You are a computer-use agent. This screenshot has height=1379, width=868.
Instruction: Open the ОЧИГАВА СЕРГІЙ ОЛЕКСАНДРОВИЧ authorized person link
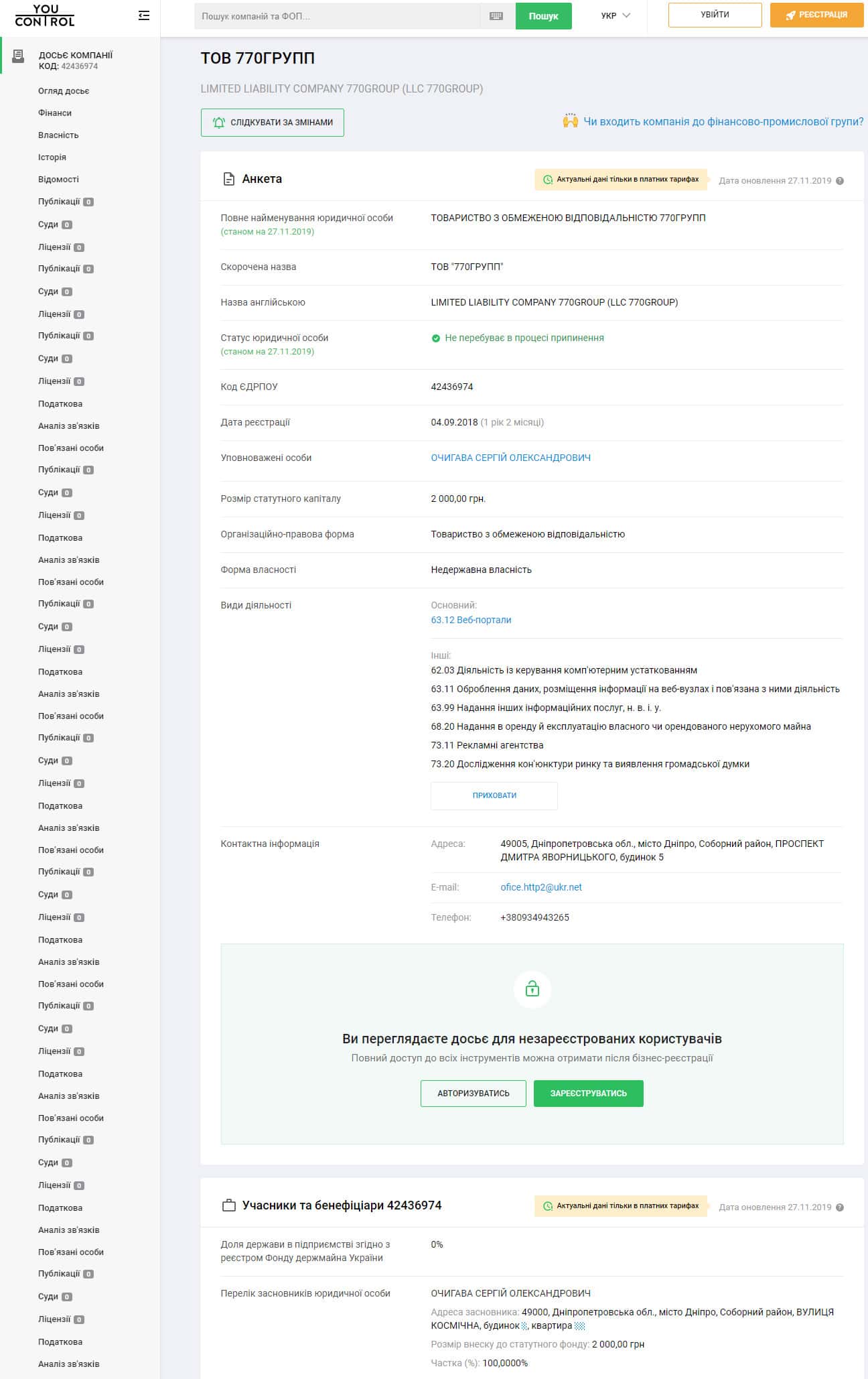510,458
